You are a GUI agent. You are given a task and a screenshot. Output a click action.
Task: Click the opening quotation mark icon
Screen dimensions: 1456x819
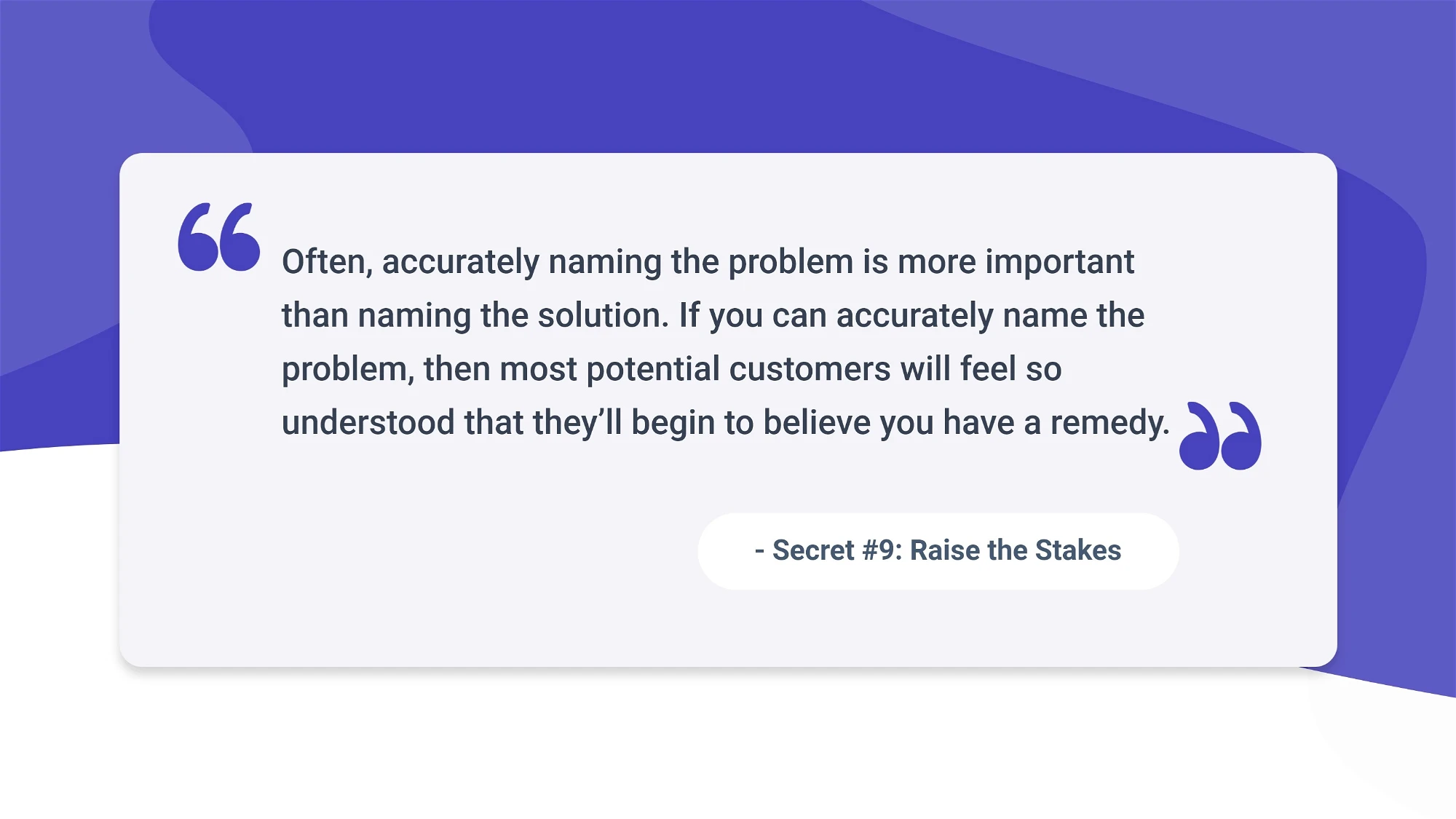(x=219, y=237)
